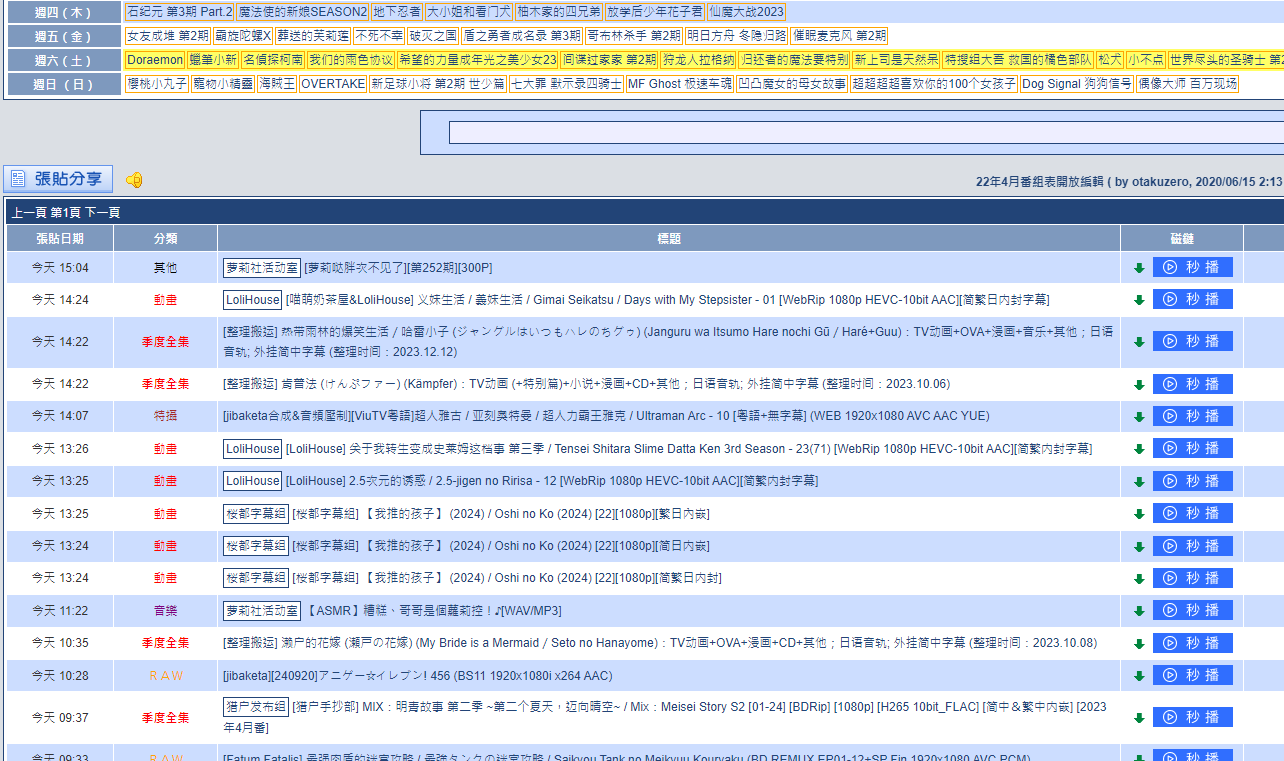
Task: Play 秒播 for the 15:04 post
Action: (1193, 267)
